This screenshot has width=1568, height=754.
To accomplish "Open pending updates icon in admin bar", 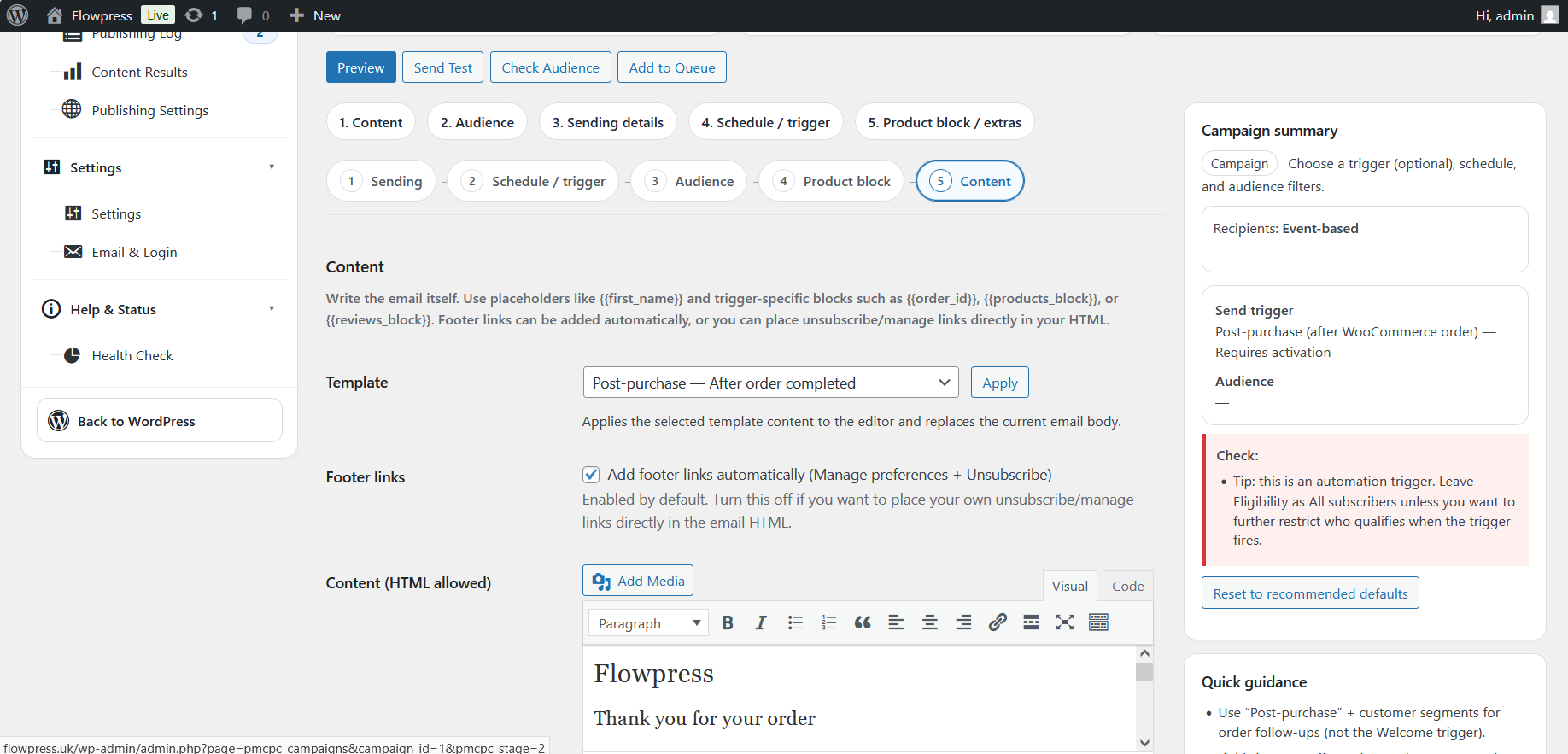I will click(x=194, y=15).
